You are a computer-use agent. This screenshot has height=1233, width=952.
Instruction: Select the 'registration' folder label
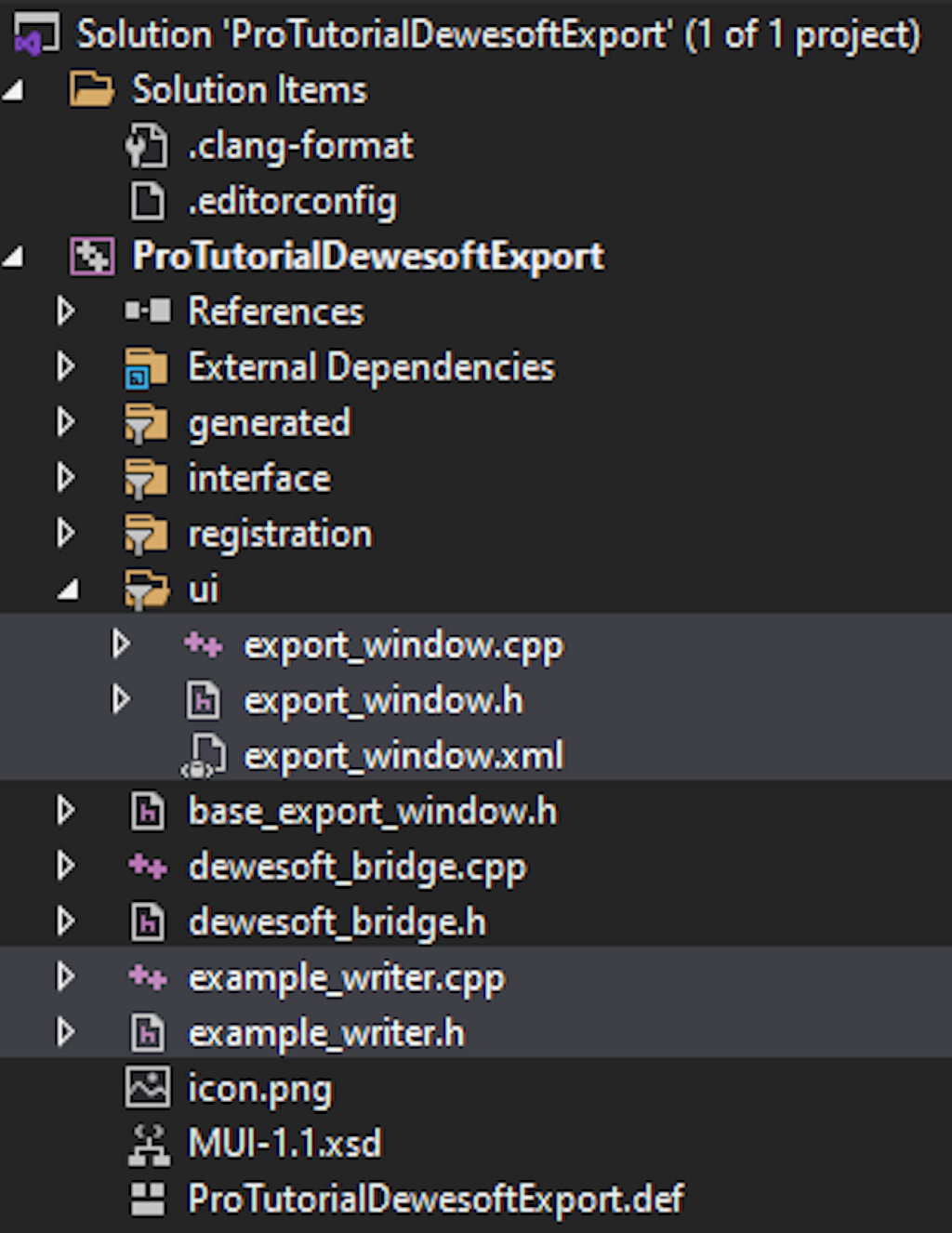pyautogui.click(x=280, y=536)
